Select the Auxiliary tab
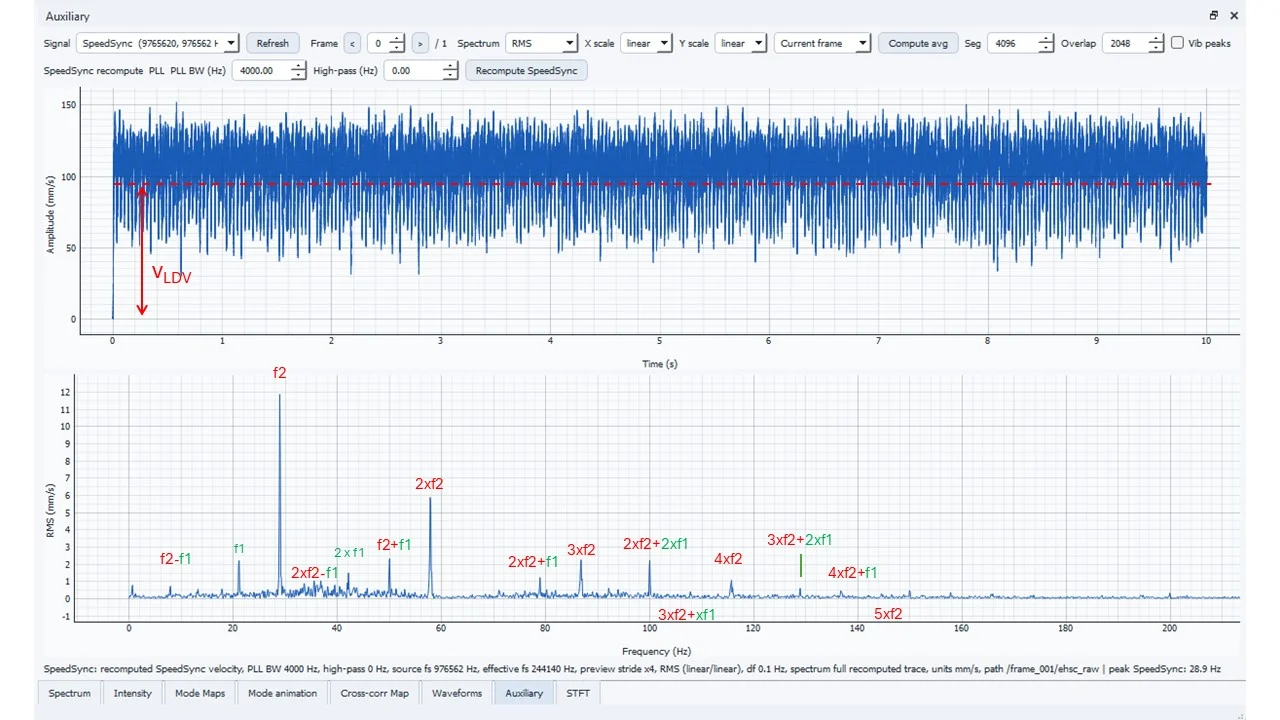The image size is (1280, 720). (524, 693)
